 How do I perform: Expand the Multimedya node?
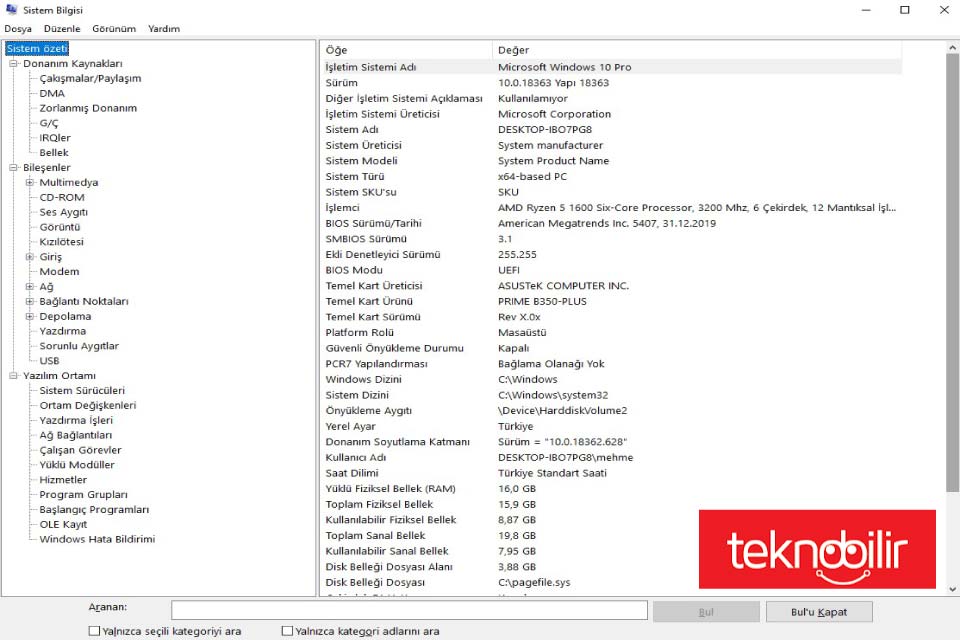[29, 183]
